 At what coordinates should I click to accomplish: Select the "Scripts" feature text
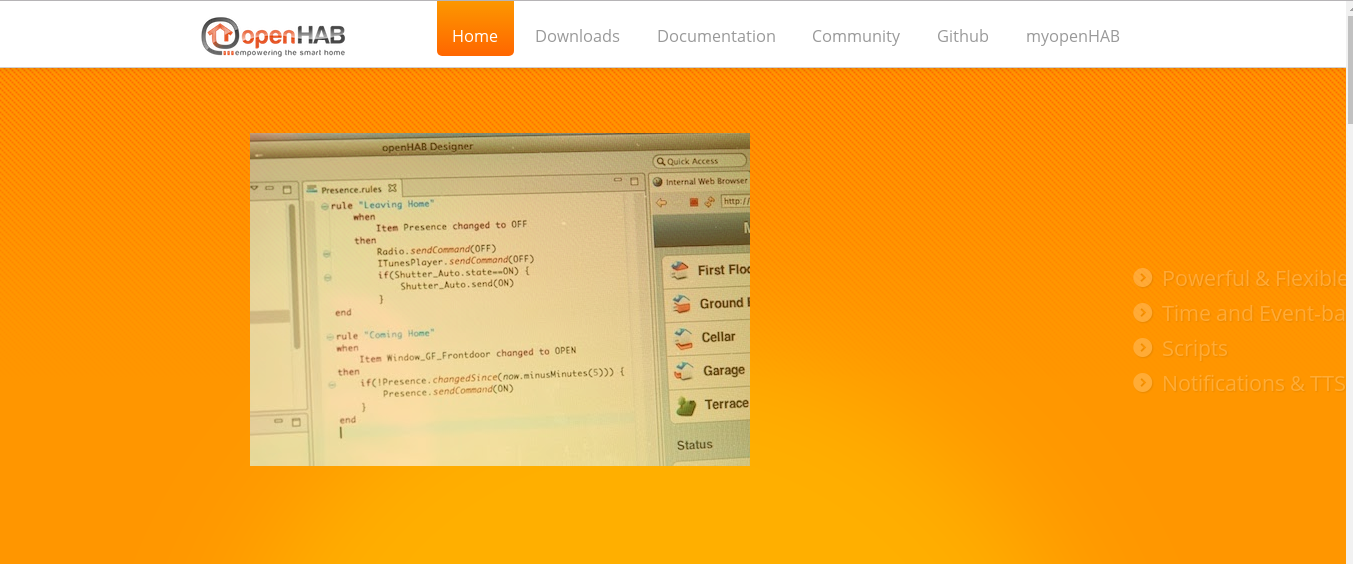pyautogui.click(x=1195, y=349)
